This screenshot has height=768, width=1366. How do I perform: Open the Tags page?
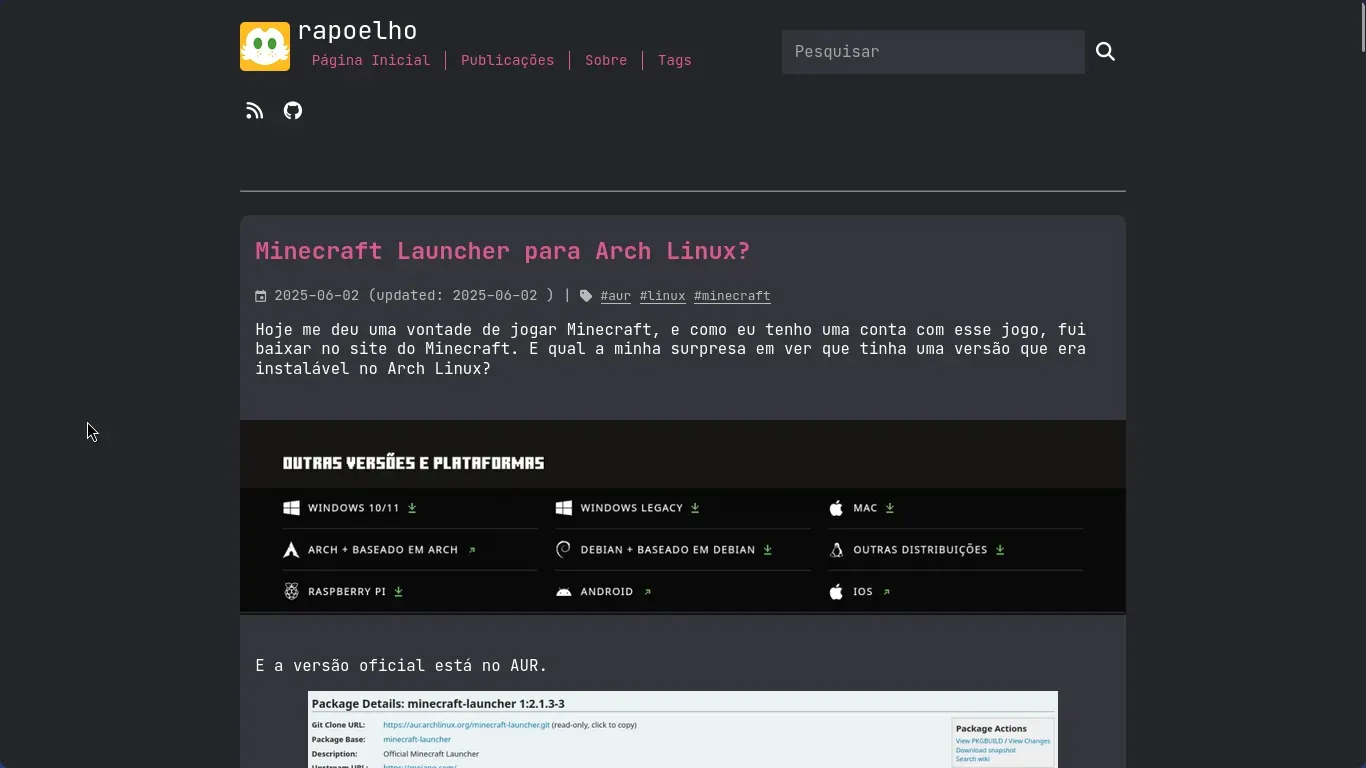click(x=675, y=61)
